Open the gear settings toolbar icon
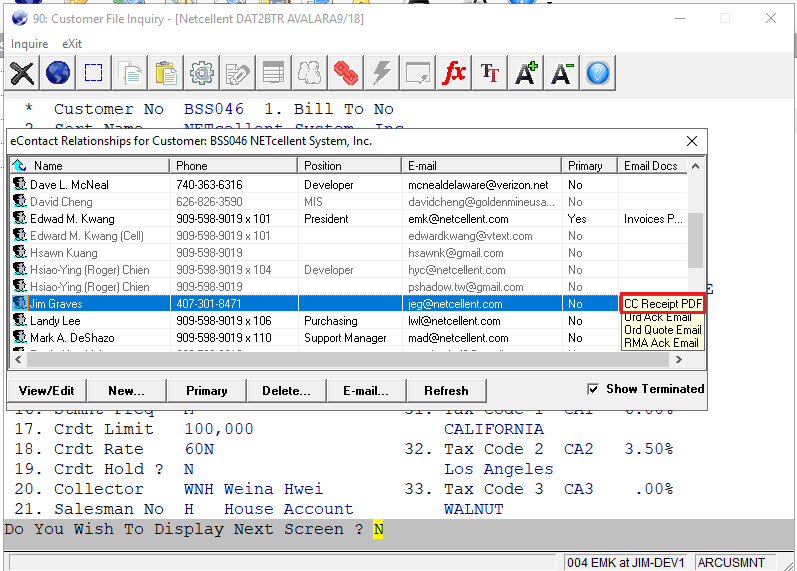797x571 pixels. [x=202, y=73]
